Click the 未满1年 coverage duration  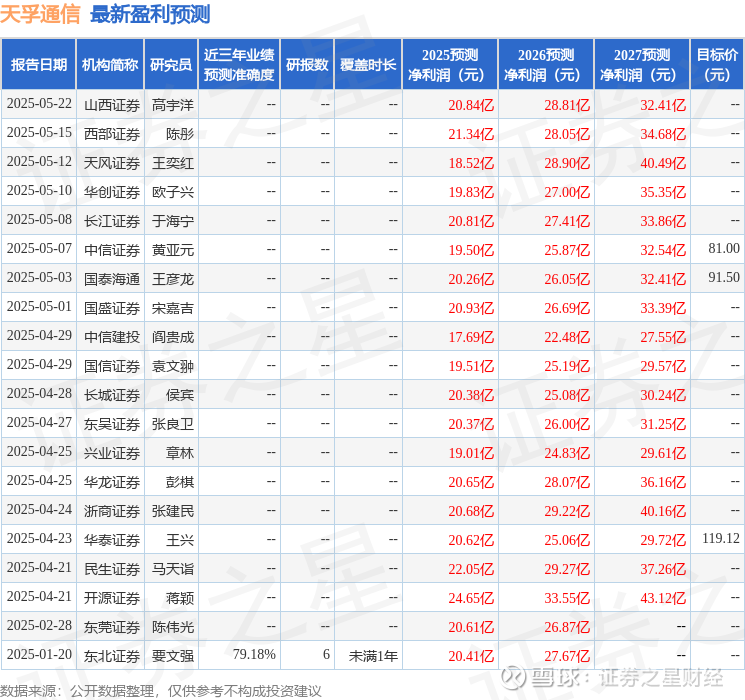coord(373,656)
